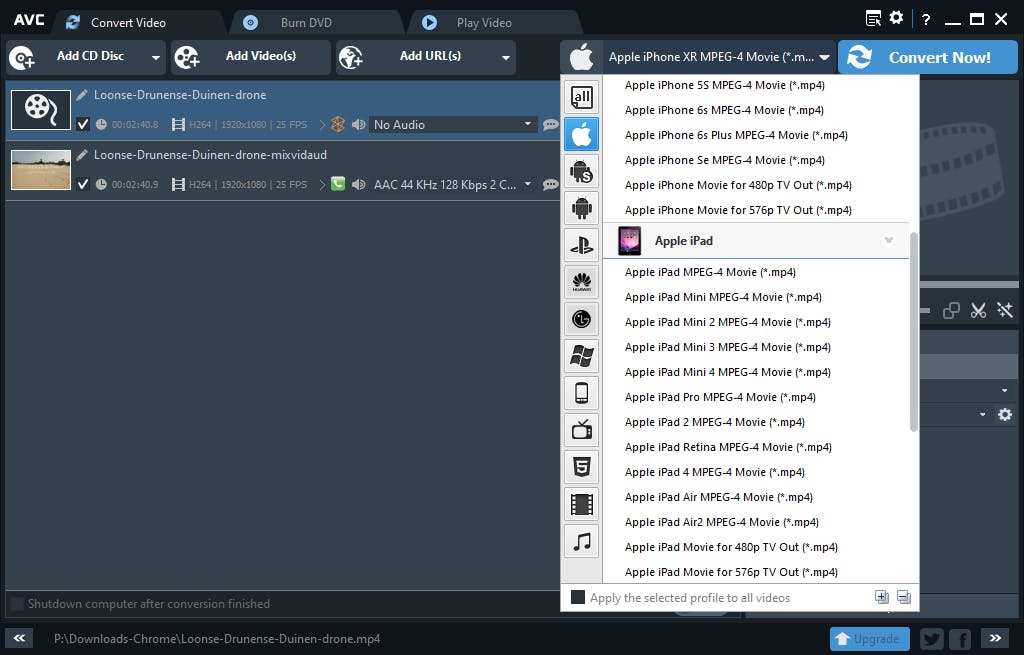
Task: Choose the generic Android category icon
Action: click(581, 208)
